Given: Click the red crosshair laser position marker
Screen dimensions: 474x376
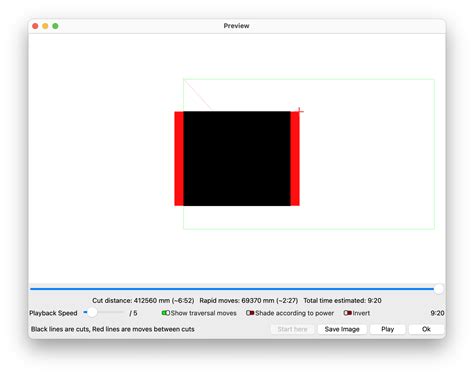Looking at the screenshot, I should coord(300,110).
